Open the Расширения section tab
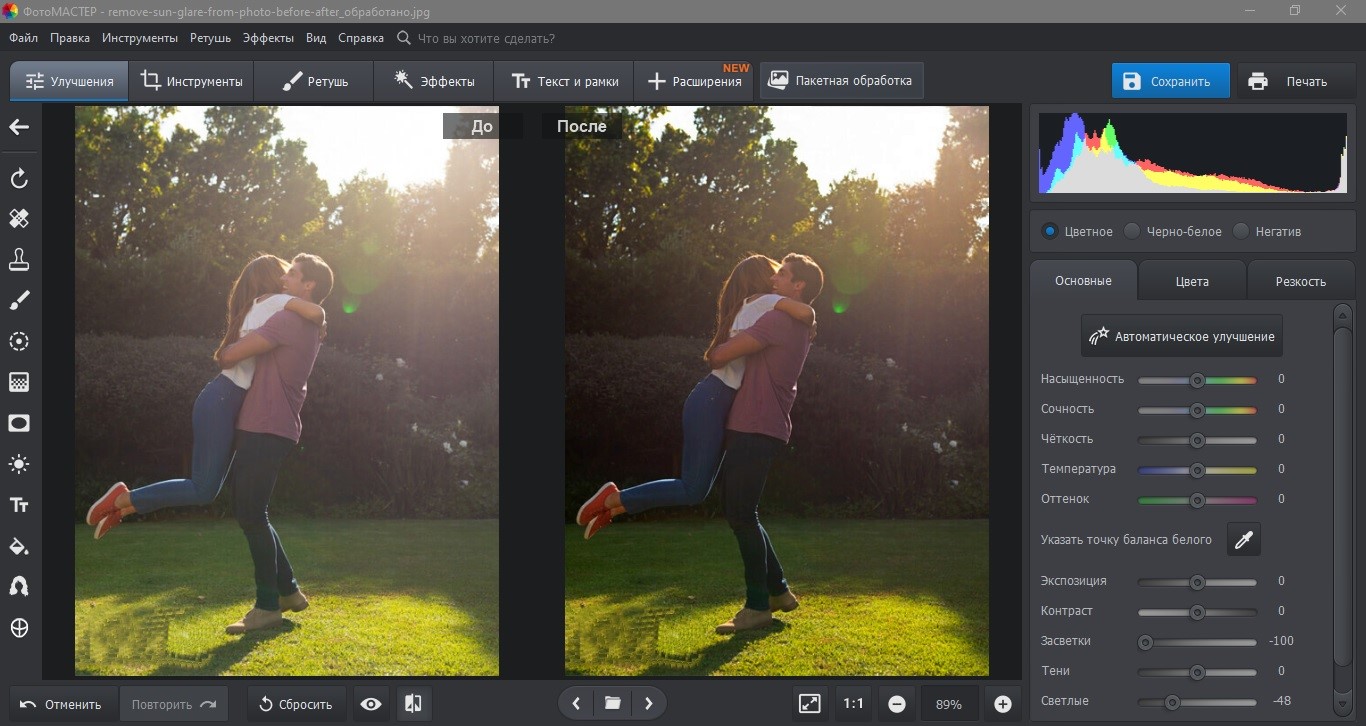The width and height of the screenshot is (1366, 726). tap(695, 81)
